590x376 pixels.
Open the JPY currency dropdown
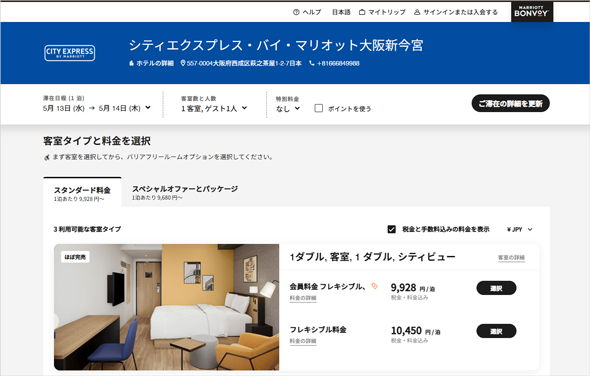[520, 229]
